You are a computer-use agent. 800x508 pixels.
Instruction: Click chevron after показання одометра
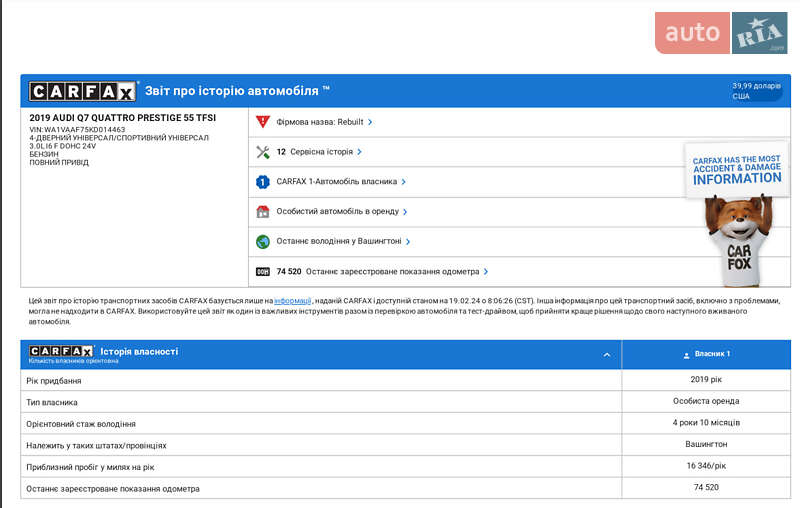pos(486,272)
